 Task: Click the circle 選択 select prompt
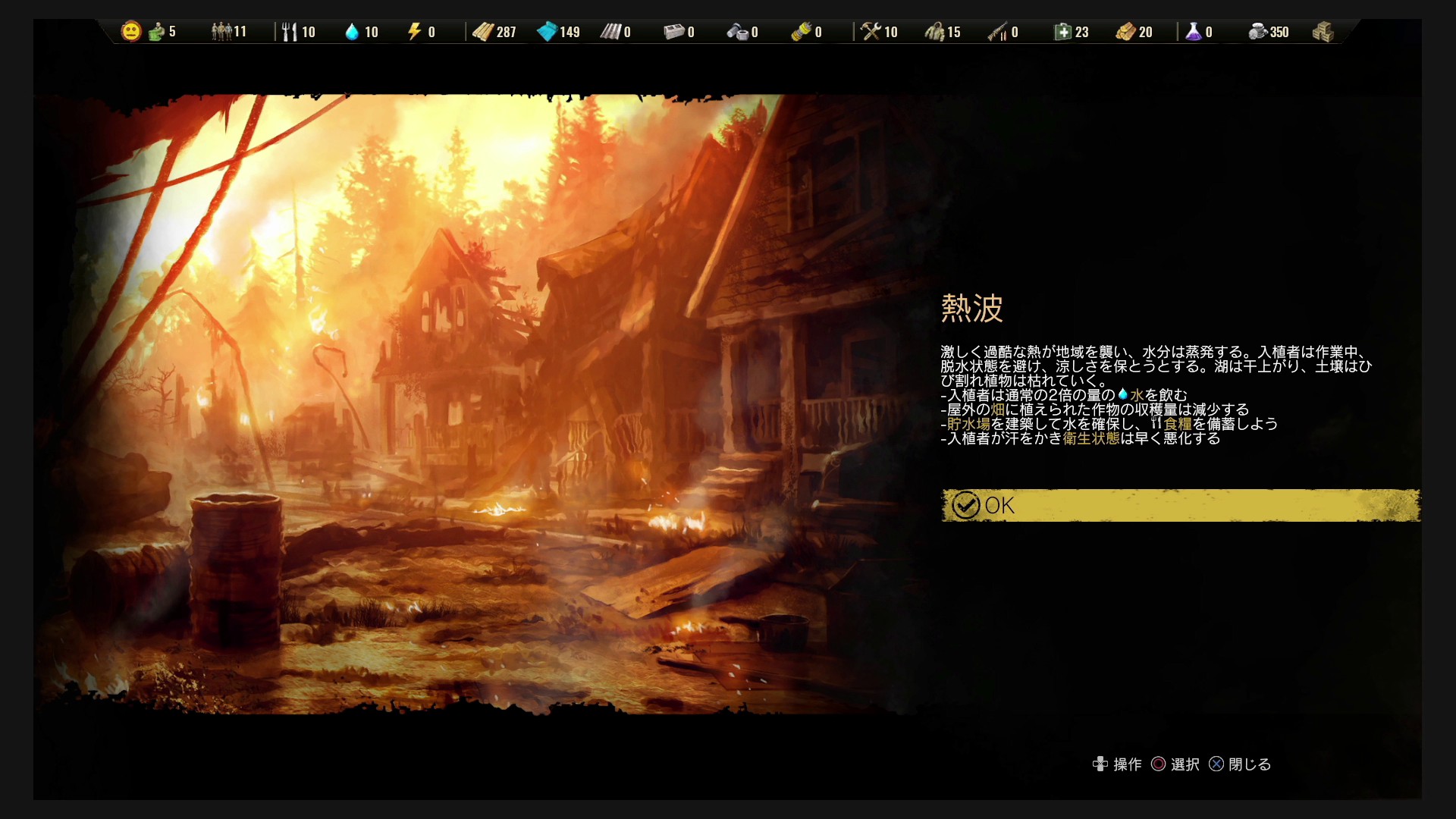click(x=1175, y=764)
